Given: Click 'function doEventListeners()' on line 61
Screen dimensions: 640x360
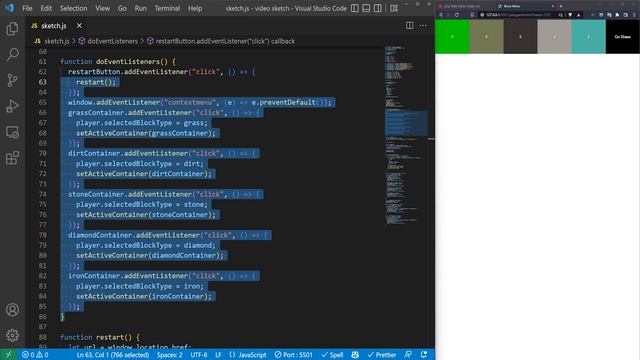Looking at the screenshot, I should pyautogui.click(x=114, y=62).
